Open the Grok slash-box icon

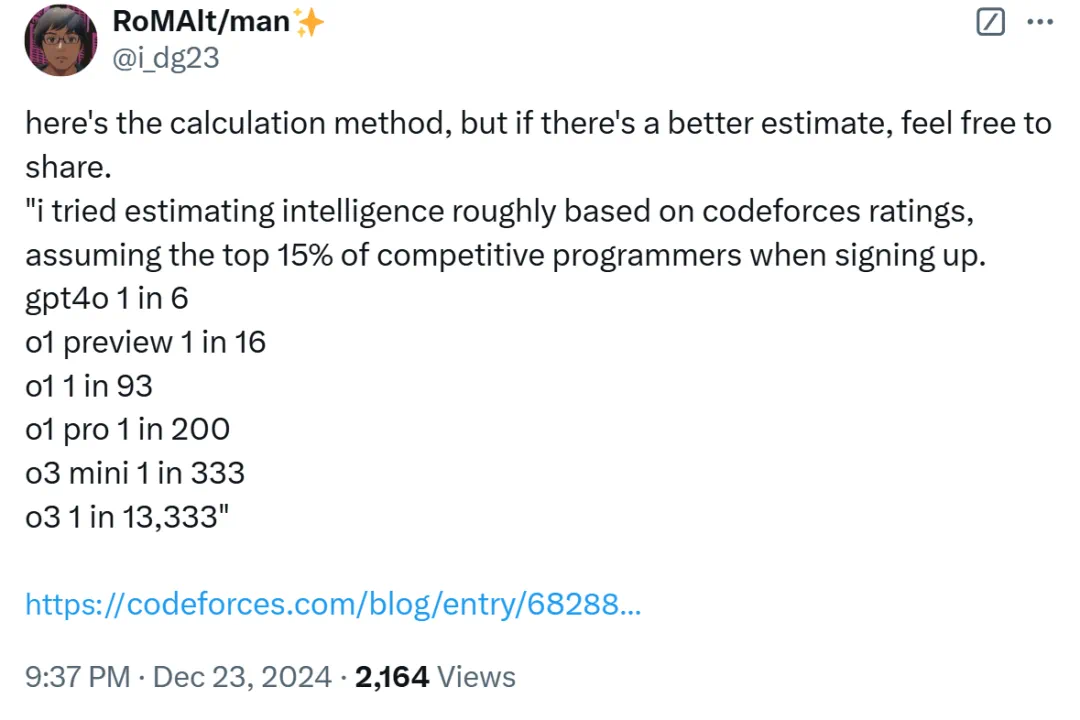point(990,22)
